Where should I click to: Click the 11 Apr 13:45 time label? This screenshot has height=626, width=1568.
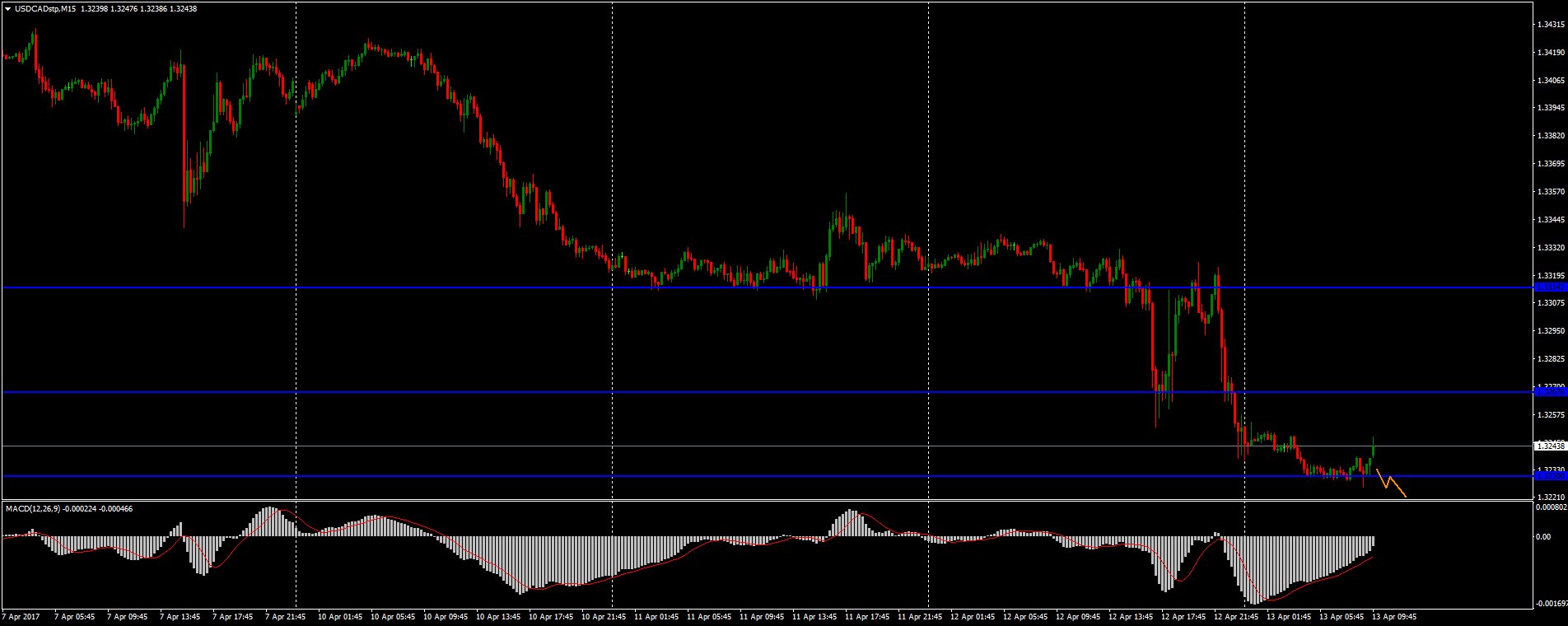point(814,616)
